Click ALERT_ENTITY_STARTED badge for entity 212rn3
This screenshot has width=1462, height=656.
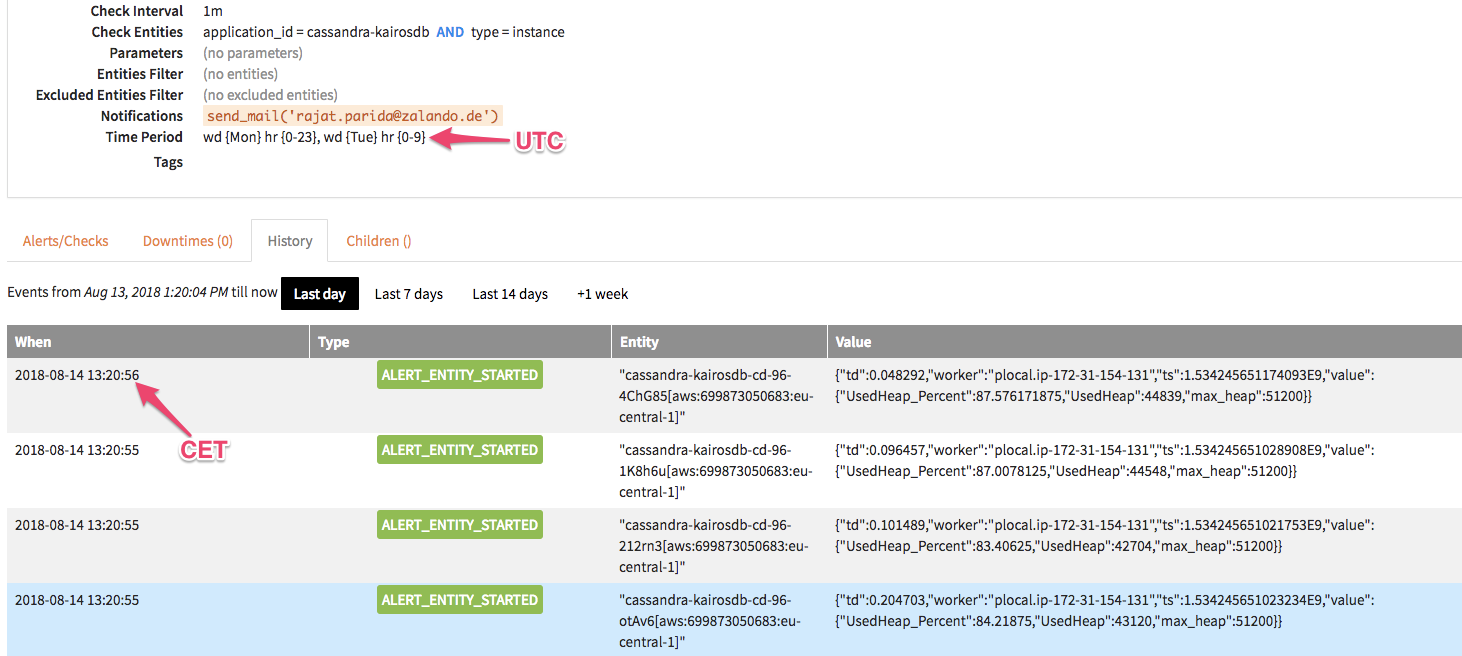click(460, 525)
